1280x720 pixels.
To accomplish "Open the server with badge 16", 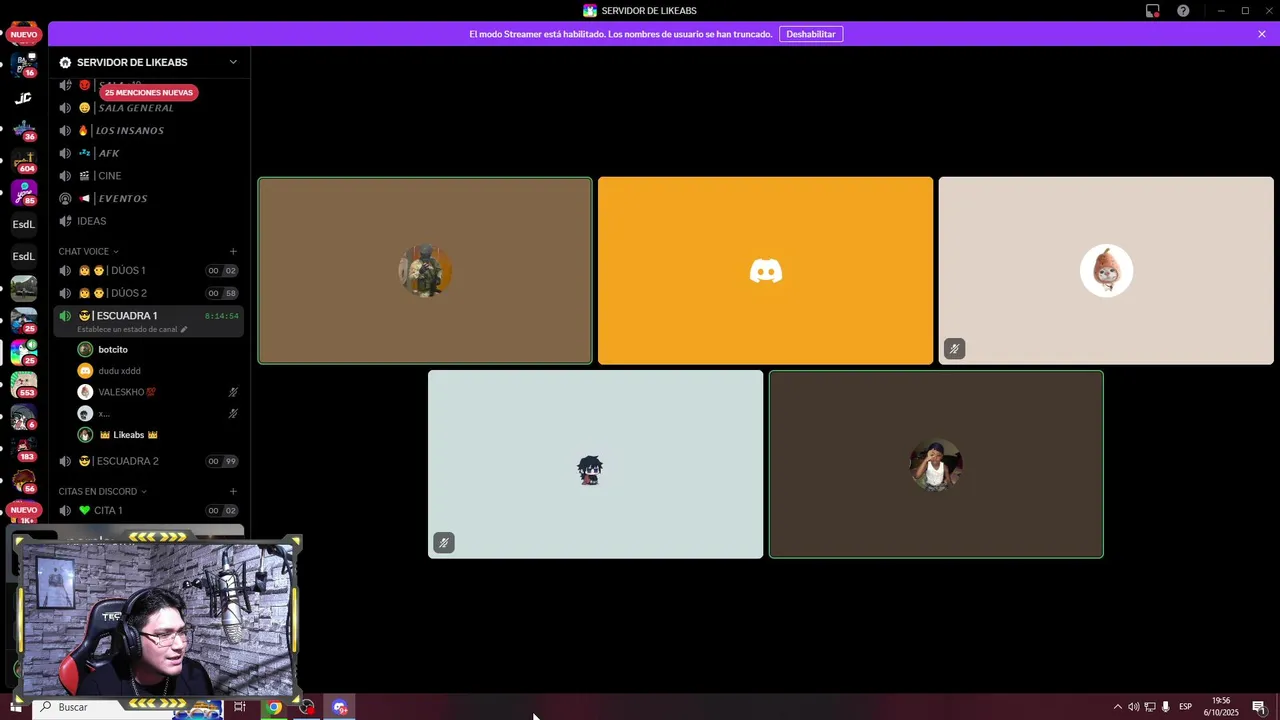I will click(24, 66).
